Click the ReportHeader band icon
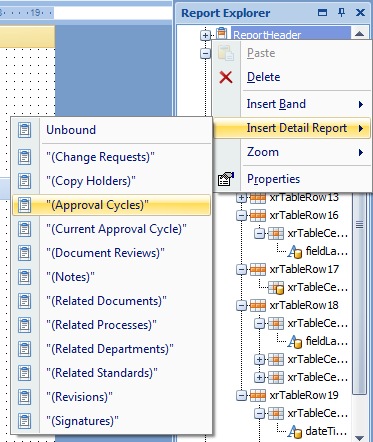 tap(222, 34)
